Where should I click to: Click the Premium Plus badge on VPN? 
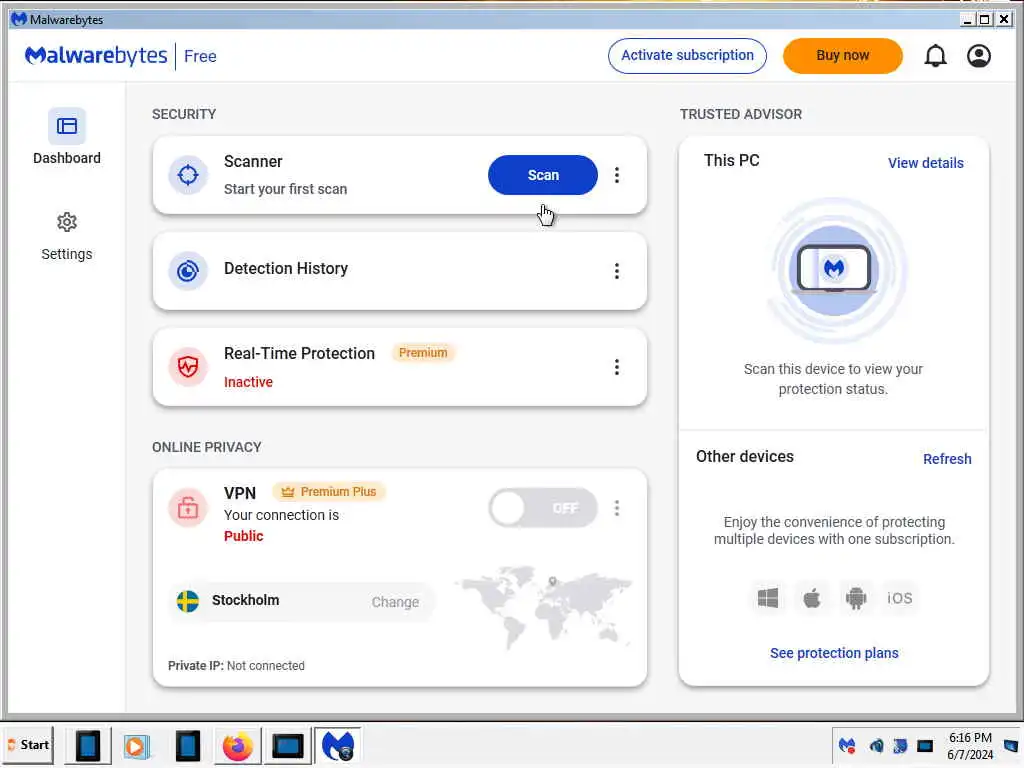pos(329,492)
